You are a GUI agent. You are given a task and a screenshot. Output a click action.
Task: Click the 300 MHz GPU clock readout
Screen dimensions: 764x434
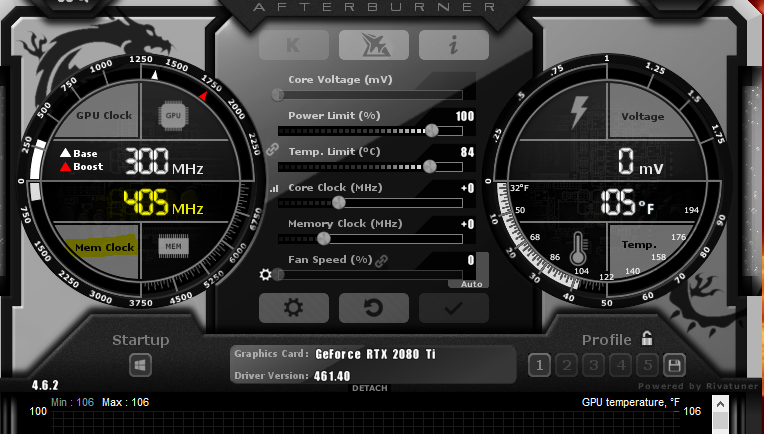pos(164,162)
